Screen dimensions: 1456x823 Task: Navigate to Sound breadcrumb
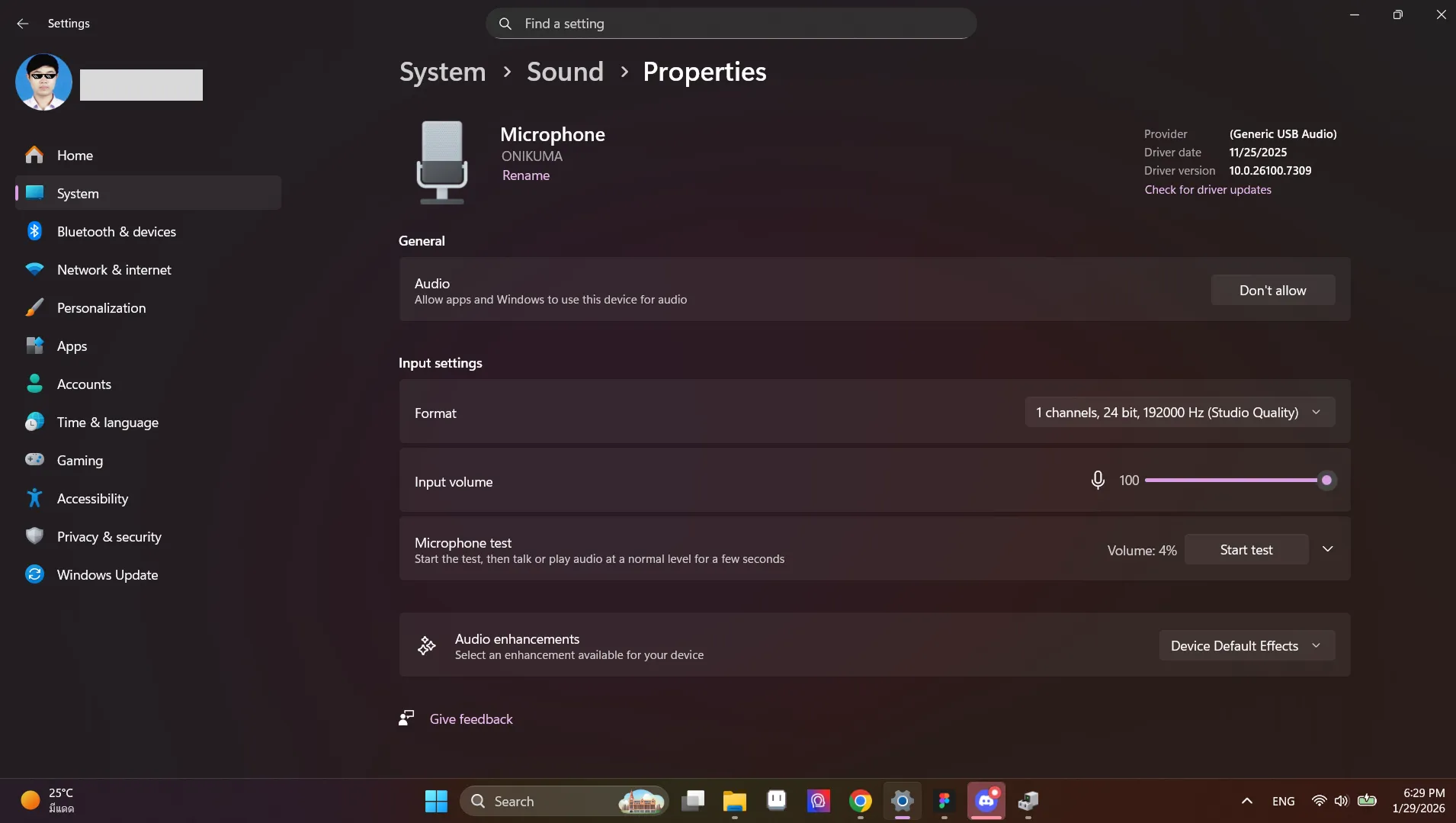(x=565, y=72)
